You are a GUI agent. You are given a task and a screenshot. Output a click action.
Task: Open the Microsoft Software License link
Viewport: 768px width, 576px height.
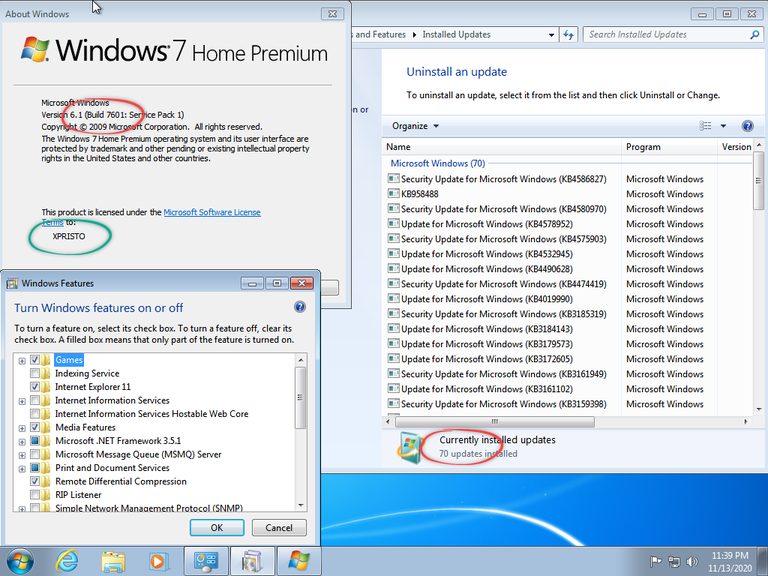pos(212,212)
